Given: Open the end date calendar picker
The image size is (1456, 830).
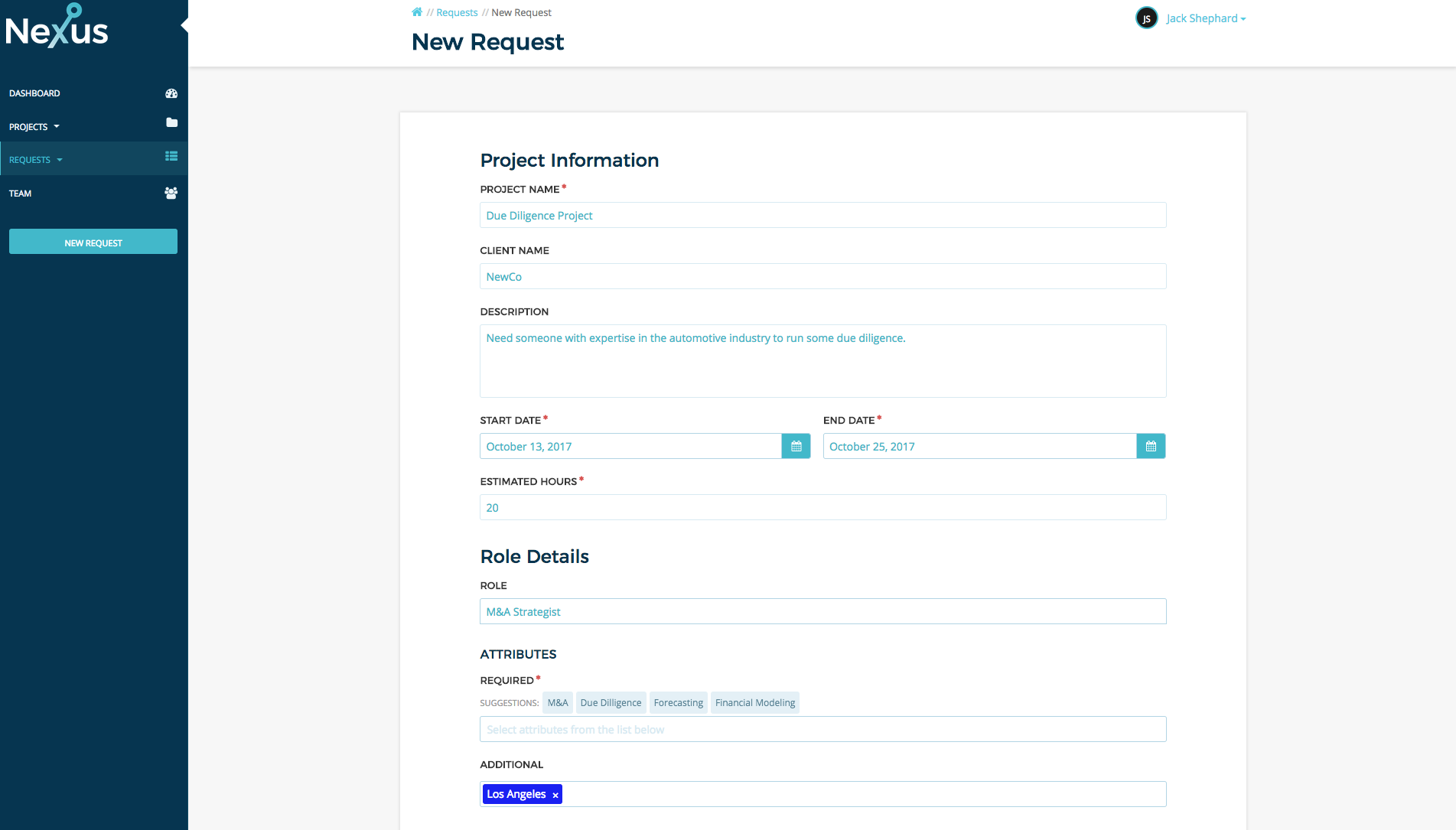Looking at the screenshot, I should (x=1151, y=446).
